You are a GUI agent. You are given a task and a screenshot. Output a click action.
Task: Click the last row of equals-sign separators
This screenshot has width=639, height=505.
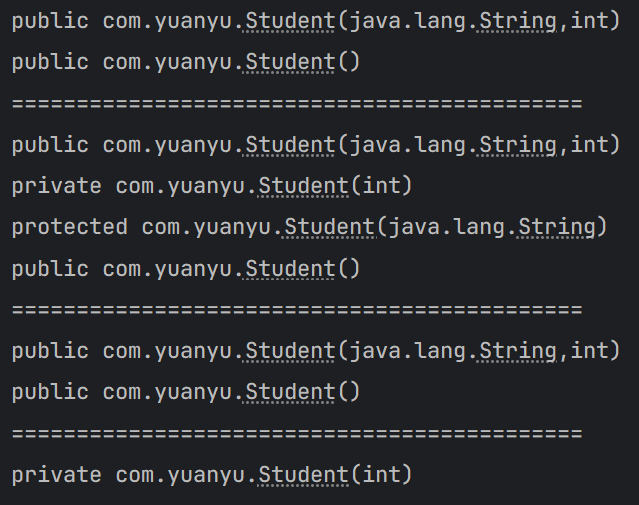[x=297, y=434]
